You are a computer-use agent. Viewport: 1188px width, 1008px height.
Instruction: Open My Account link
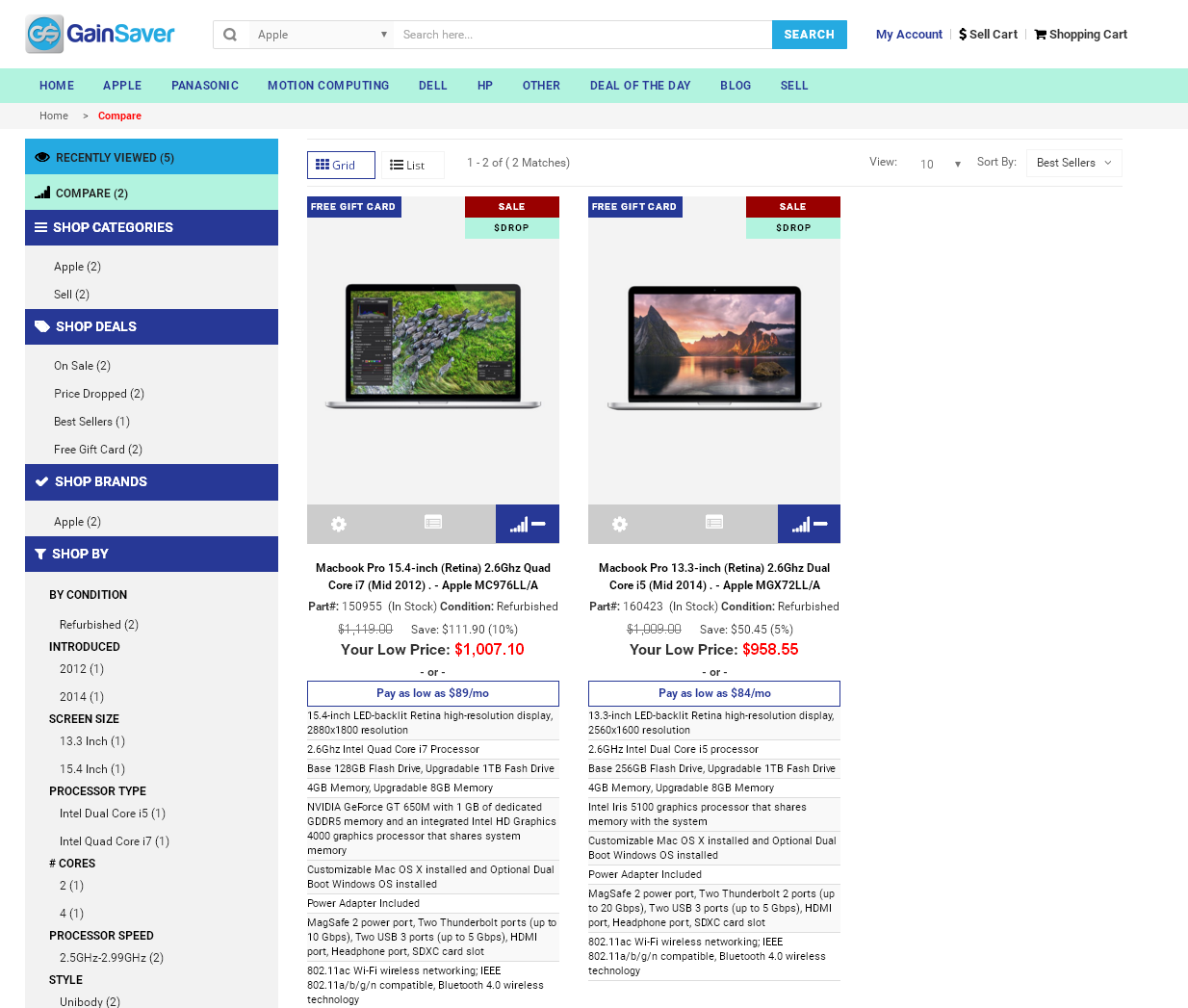tap(909, 35)
